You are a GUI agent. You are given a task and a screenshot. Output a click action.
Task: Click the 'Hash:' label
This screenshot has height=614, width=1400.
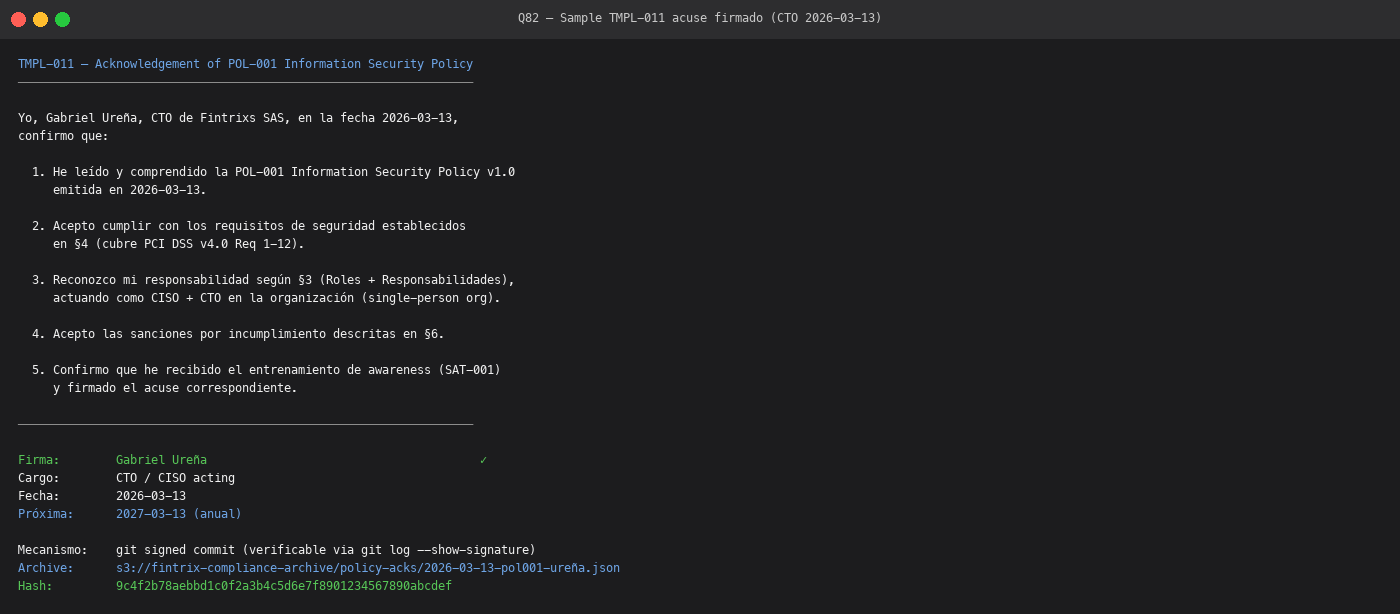[35, 586]
